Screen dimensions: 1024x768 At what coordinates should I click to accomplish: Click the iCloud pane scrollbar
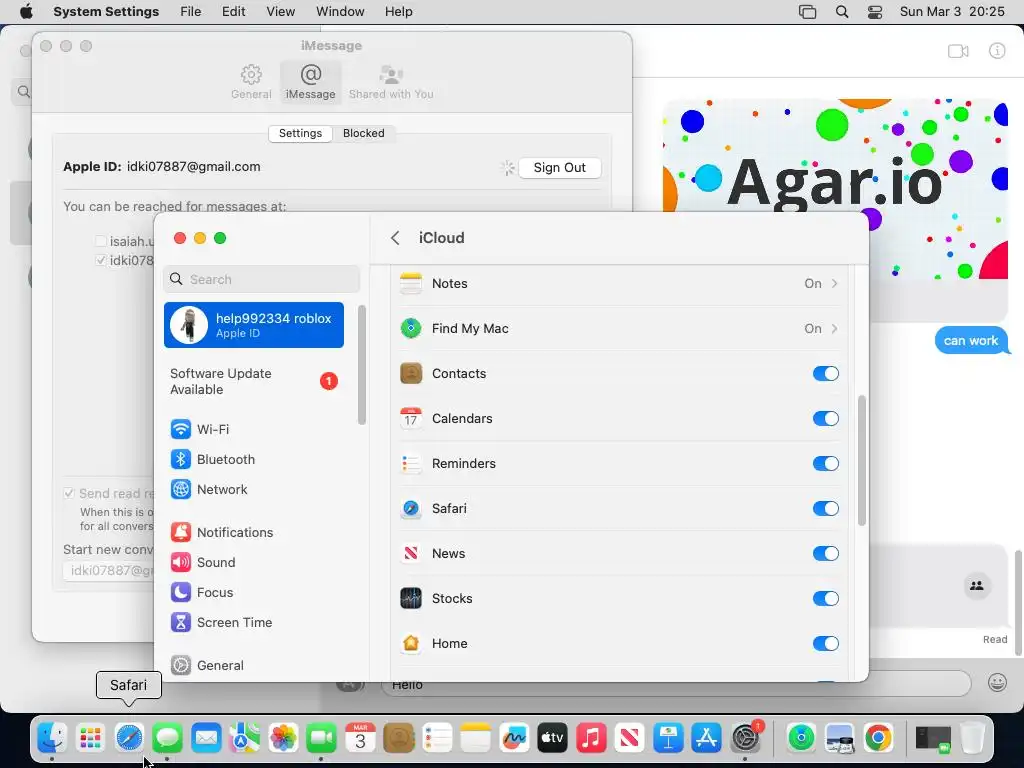tap(861, 460)
